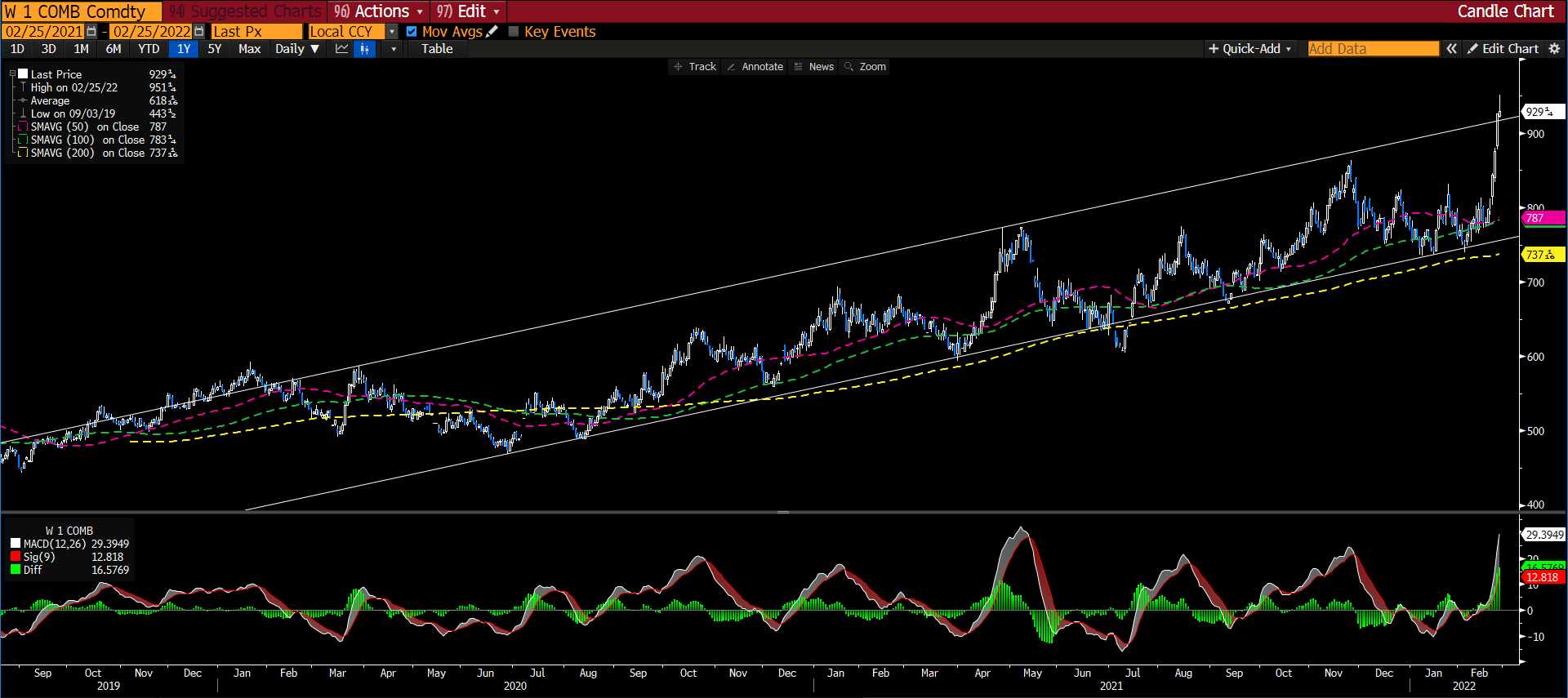
Task: Select the 5Y time range tab
Action: tap(215, 49)
